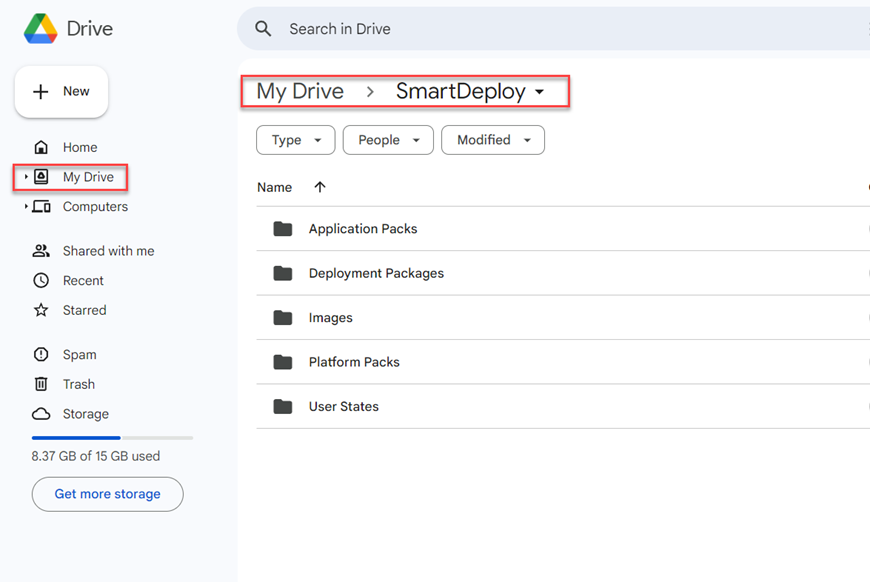The image size is (870, 582).
Task: Click the Name column header
Action: tap(275, 188)
